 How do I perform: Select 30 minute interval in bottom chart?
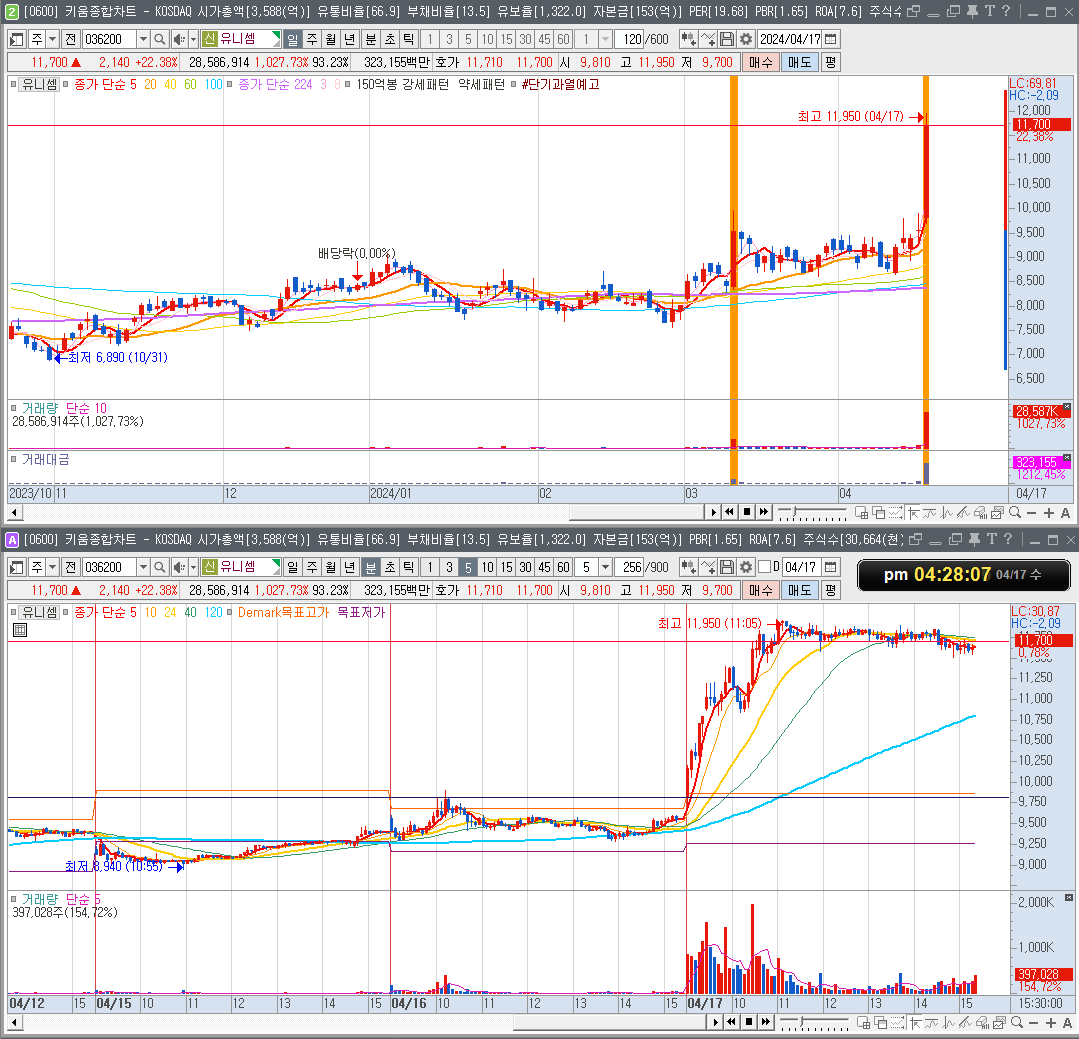tap(526, 567)
